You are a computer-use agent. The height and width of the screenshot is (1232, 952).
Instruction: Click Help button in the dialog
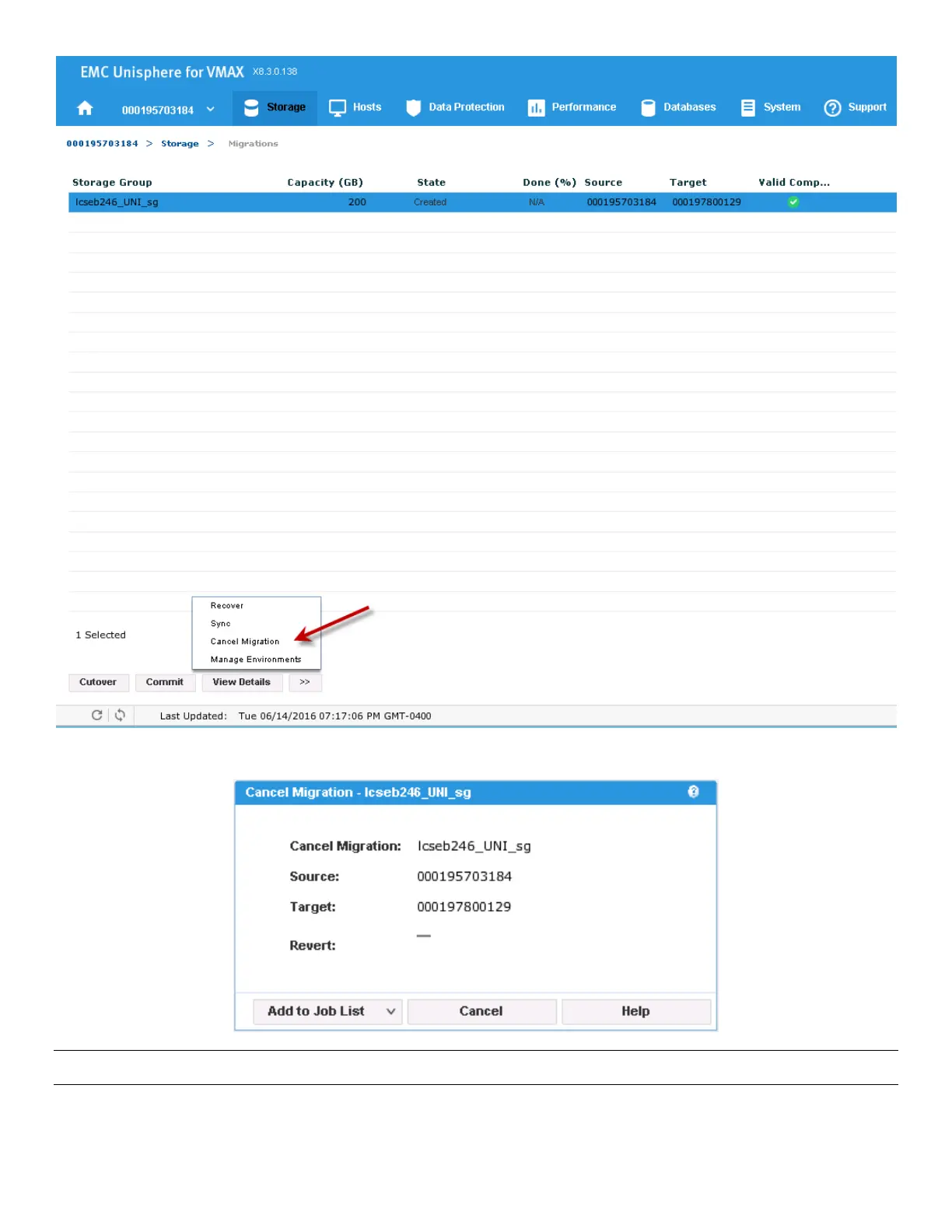(635, 1011)
